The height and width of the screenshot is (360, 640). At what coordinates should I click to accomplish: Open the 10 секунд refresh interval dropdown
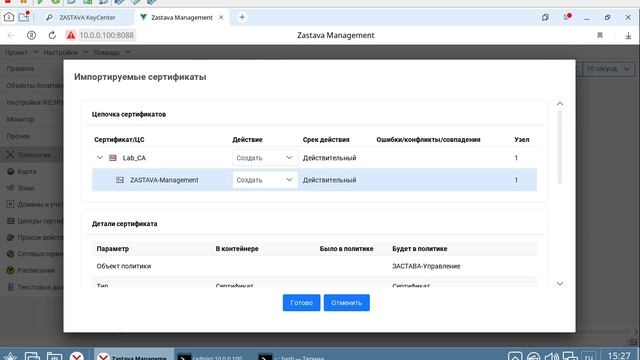609,69
